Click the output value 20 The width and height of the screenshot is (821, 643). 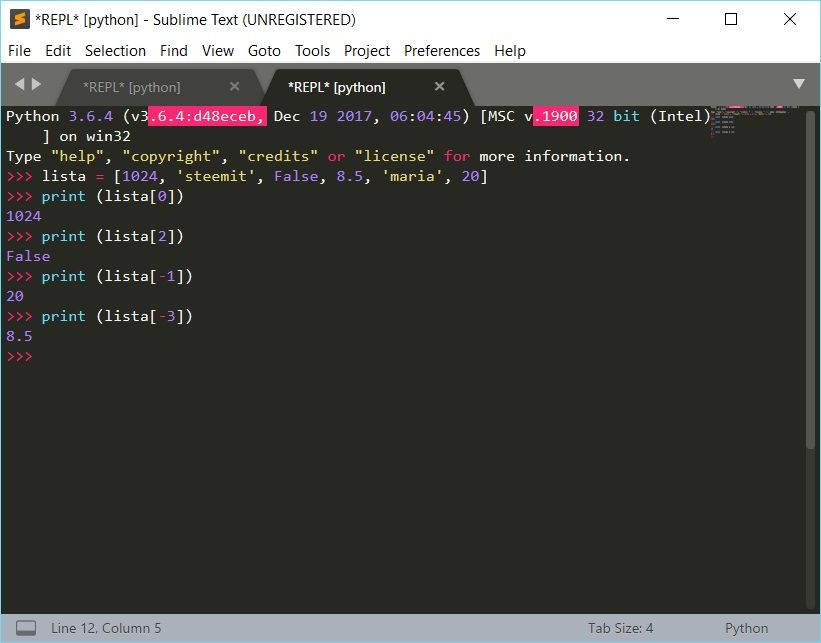(x=15, y=296)
